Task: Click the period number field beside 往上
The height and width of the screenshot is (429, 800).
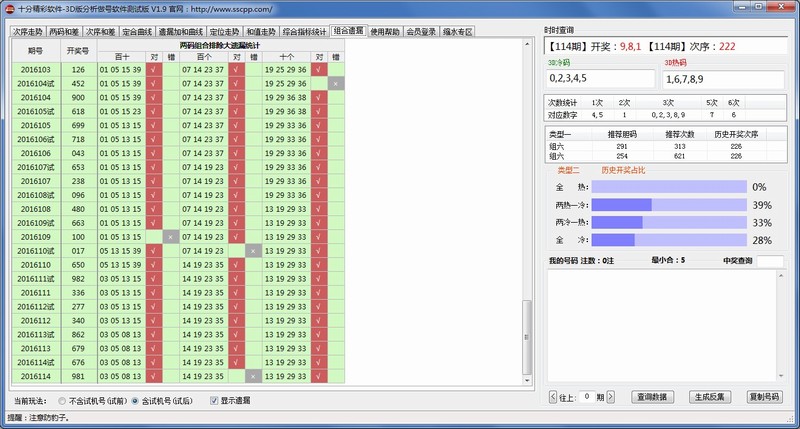Action: tap(588, 397)
